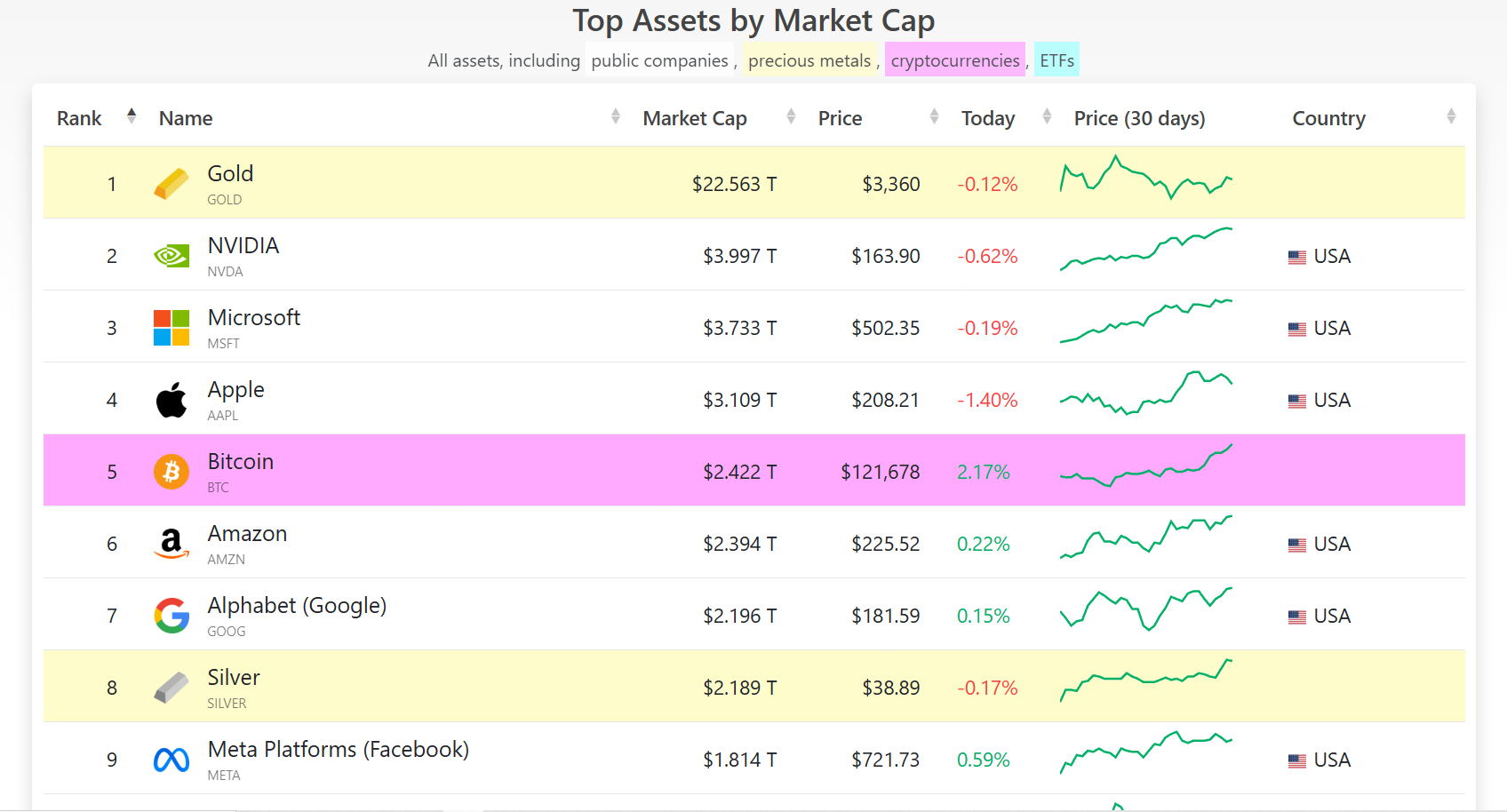This screenshot has height=812, width=1507.
Task: Sort table by Rank arrows
Action: point(132,116)
